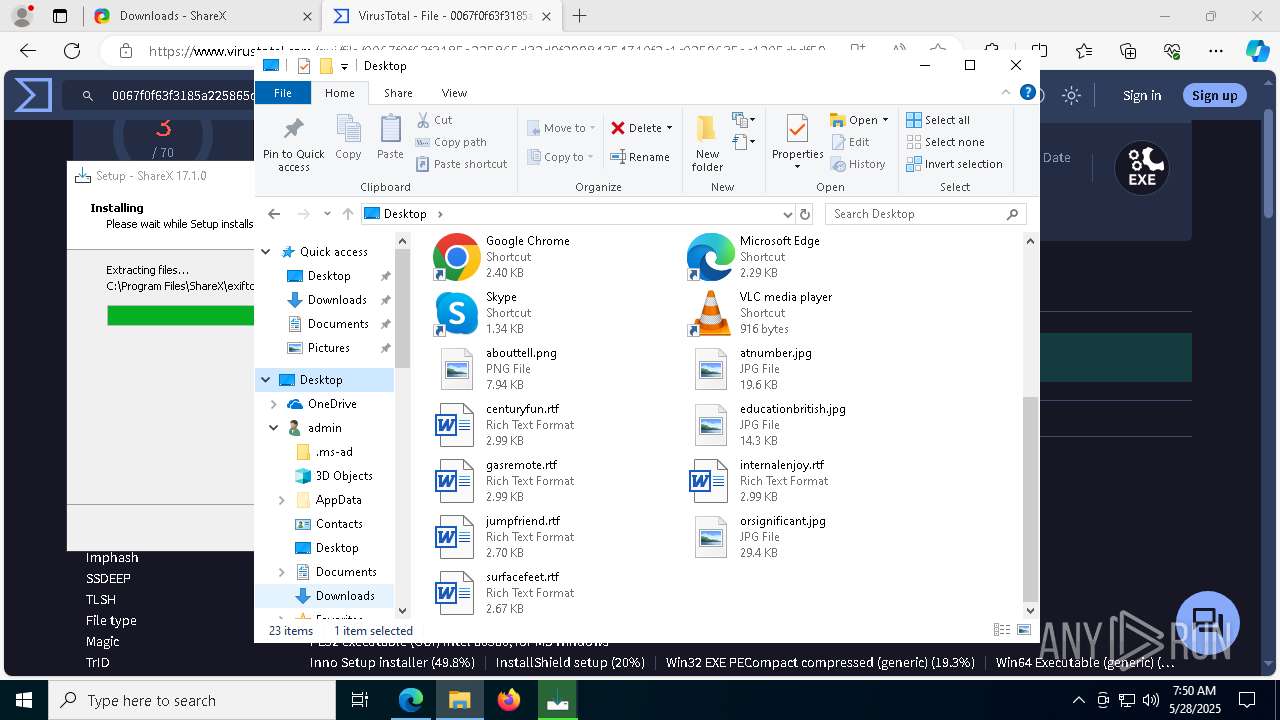Image resolution: width=1280 pixels, height=720 pixels.
Task: Select Pictures in Quick access
Action: (x=329, y=348)
